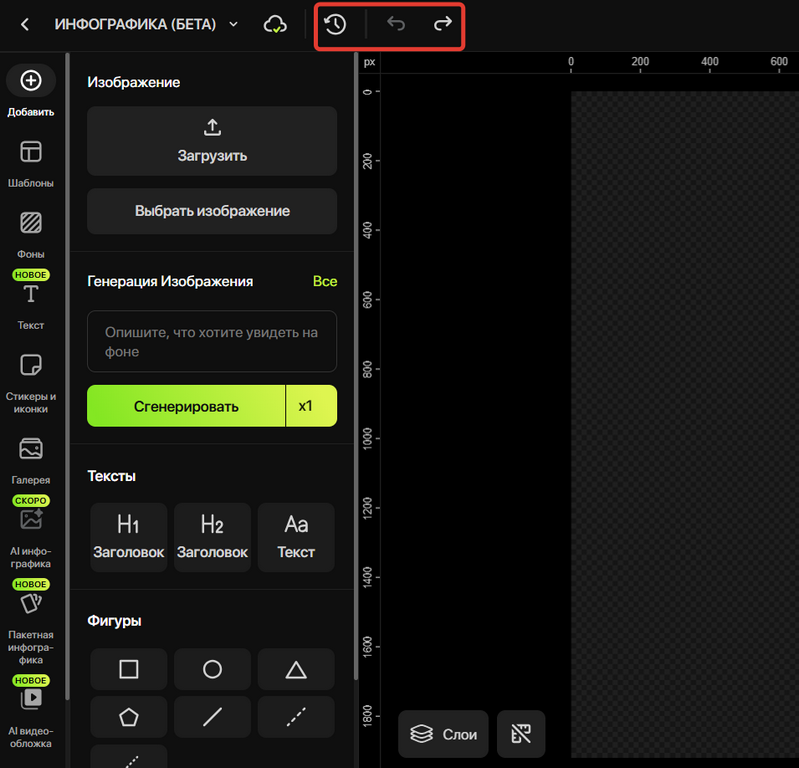Add a rectangle shape from Фигуры

(128, 669)
